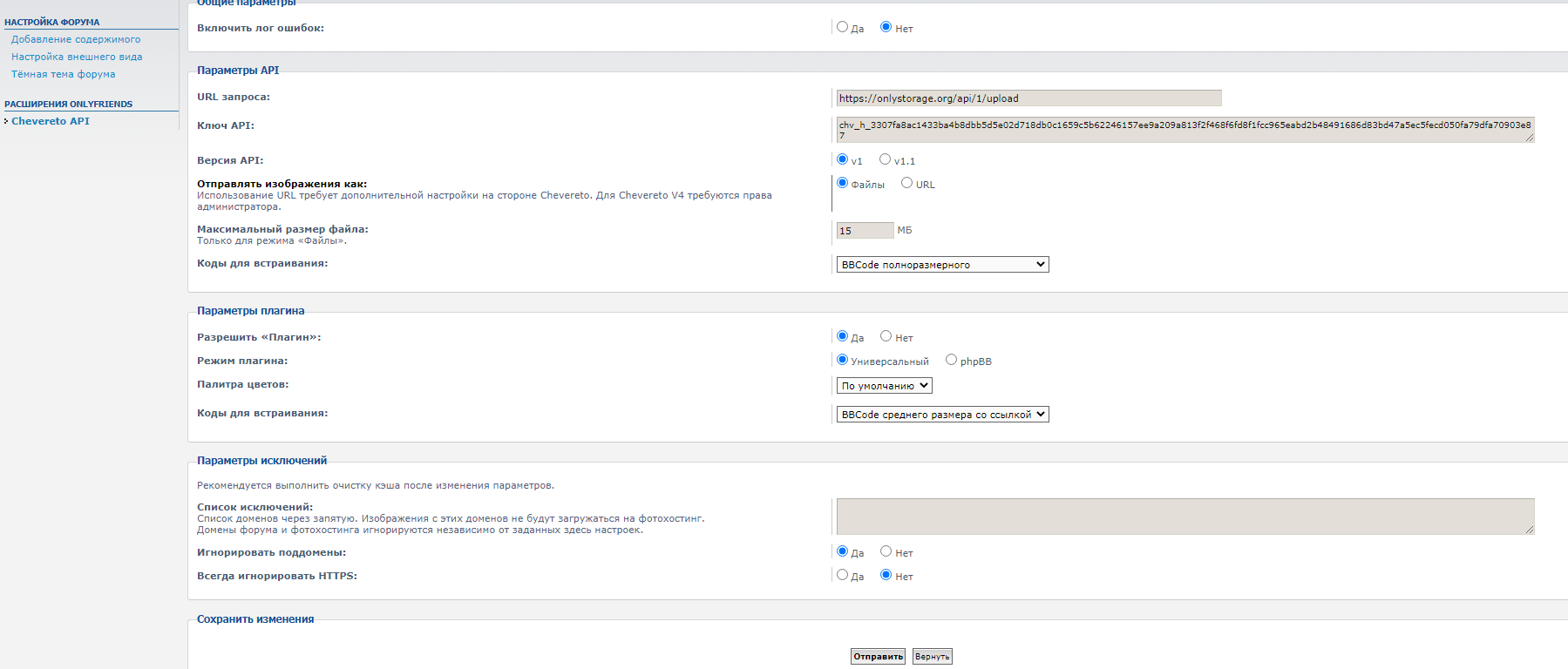Screen dimensions: 1568x669
Task: Click the 'Ключ API:' label
Action: point(226,125)
